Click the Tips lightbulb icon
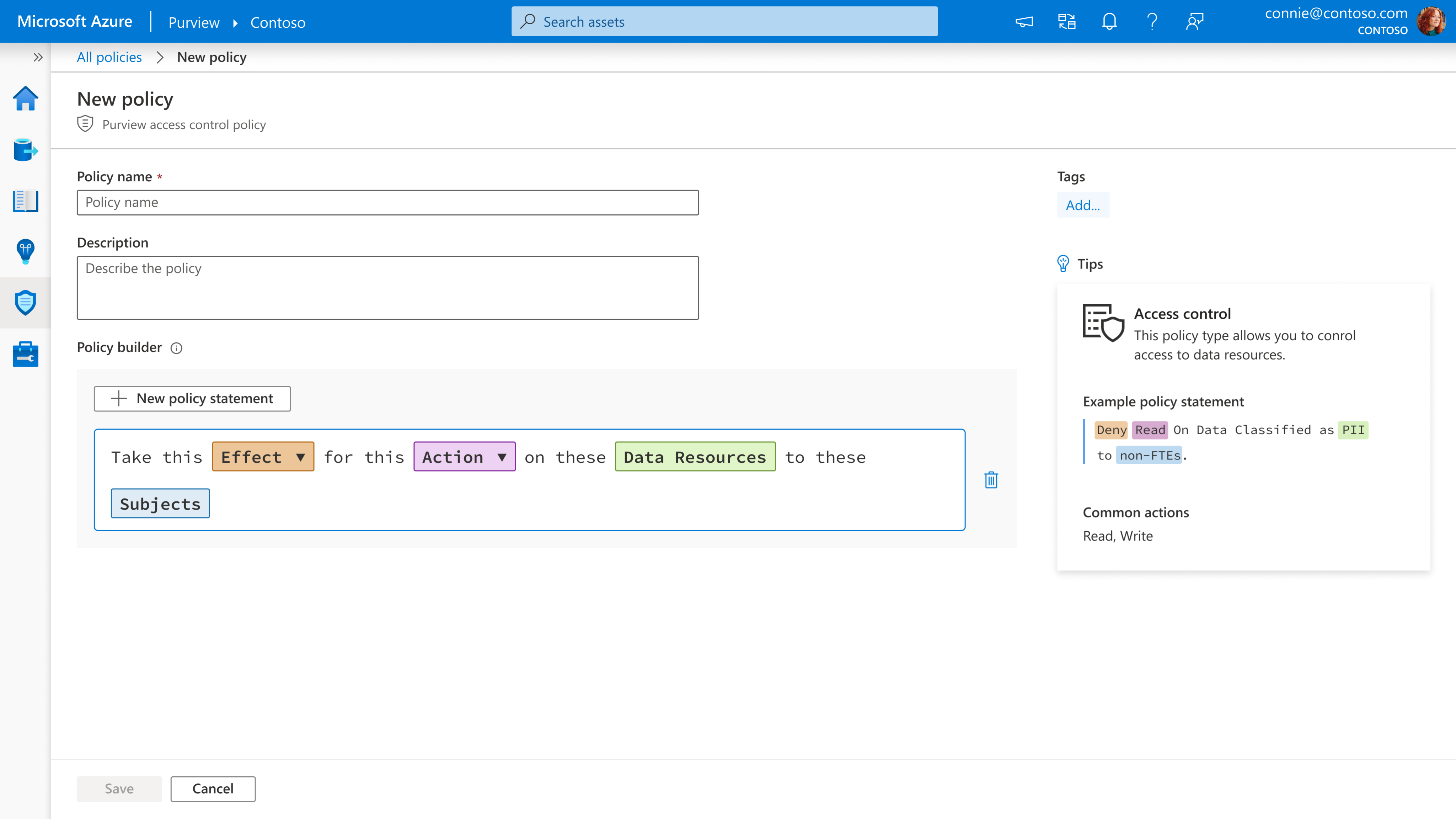Viewport: 1456px width, 819px height. pyautogui.click(x=1063, y=264)
